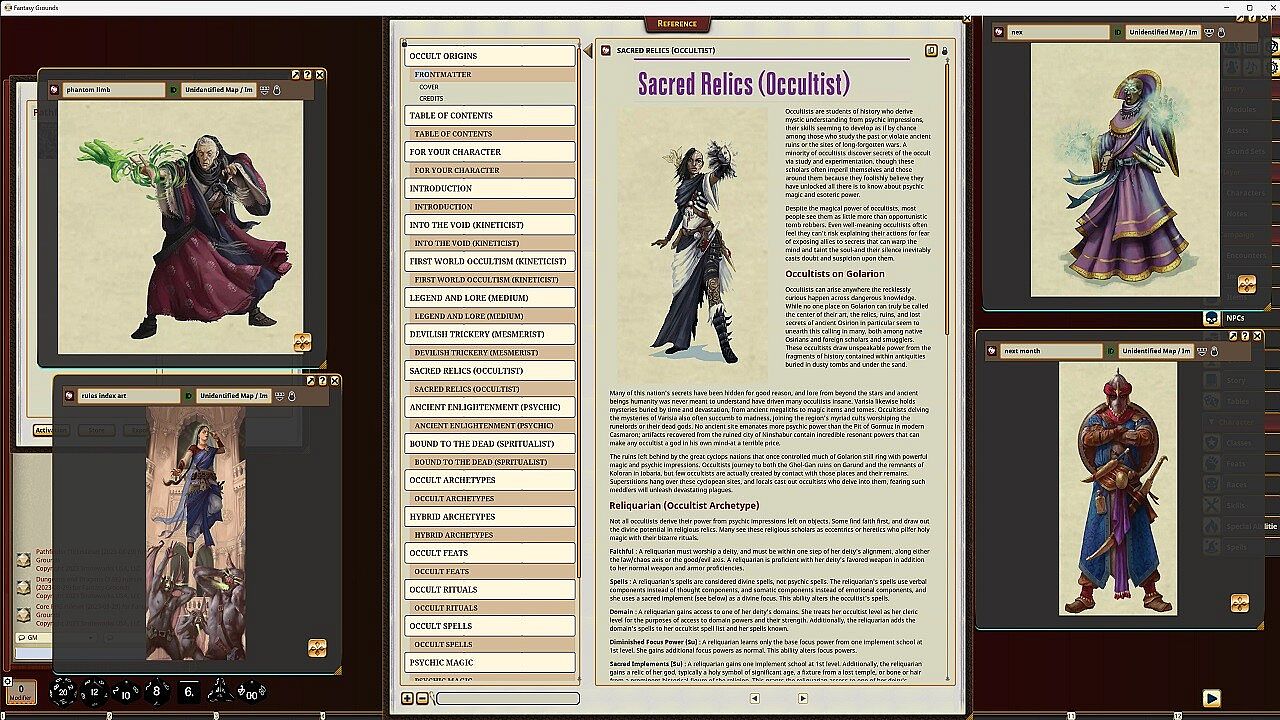Click the play arrow button at bottom right
This screenshot has width=1280, height=720.
pyautogui.click(x=1211, y=698)
